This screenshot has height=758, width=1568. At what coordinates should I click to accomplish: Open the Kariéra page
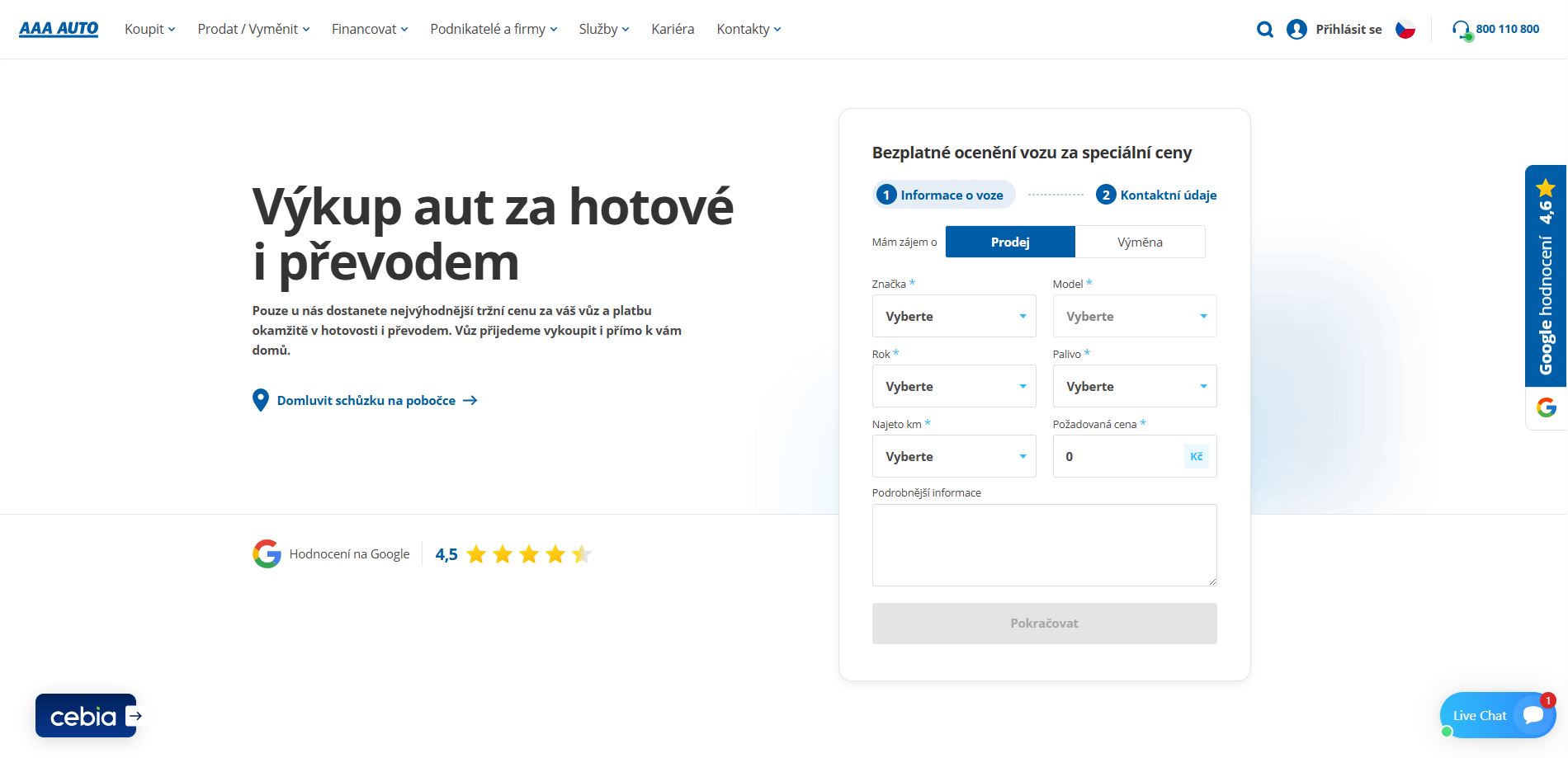tap(673, 29)
